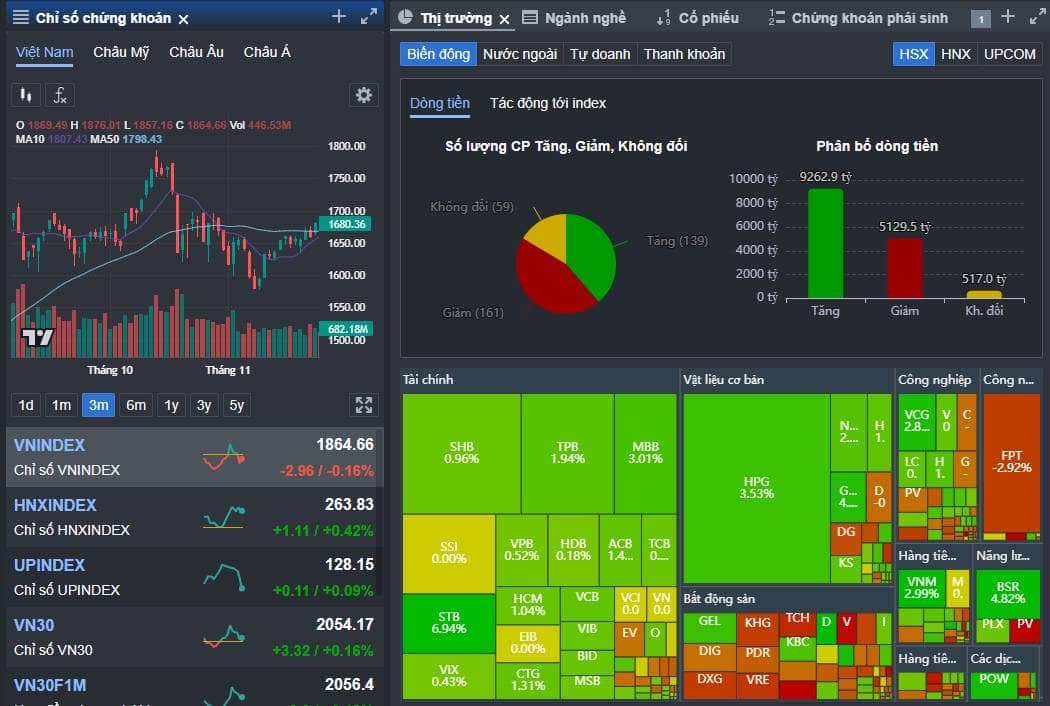The height and width of the screenshot is (706, 1050).
Task: Select the Biến động button
Action: (439, 54)
